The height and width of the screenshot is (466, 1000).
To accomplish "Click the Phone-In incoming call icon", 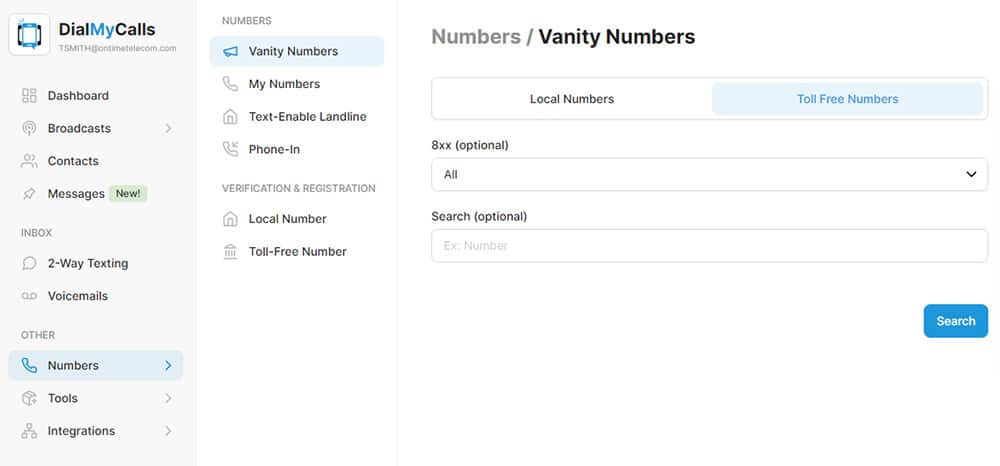I will [x=231, y=150].
